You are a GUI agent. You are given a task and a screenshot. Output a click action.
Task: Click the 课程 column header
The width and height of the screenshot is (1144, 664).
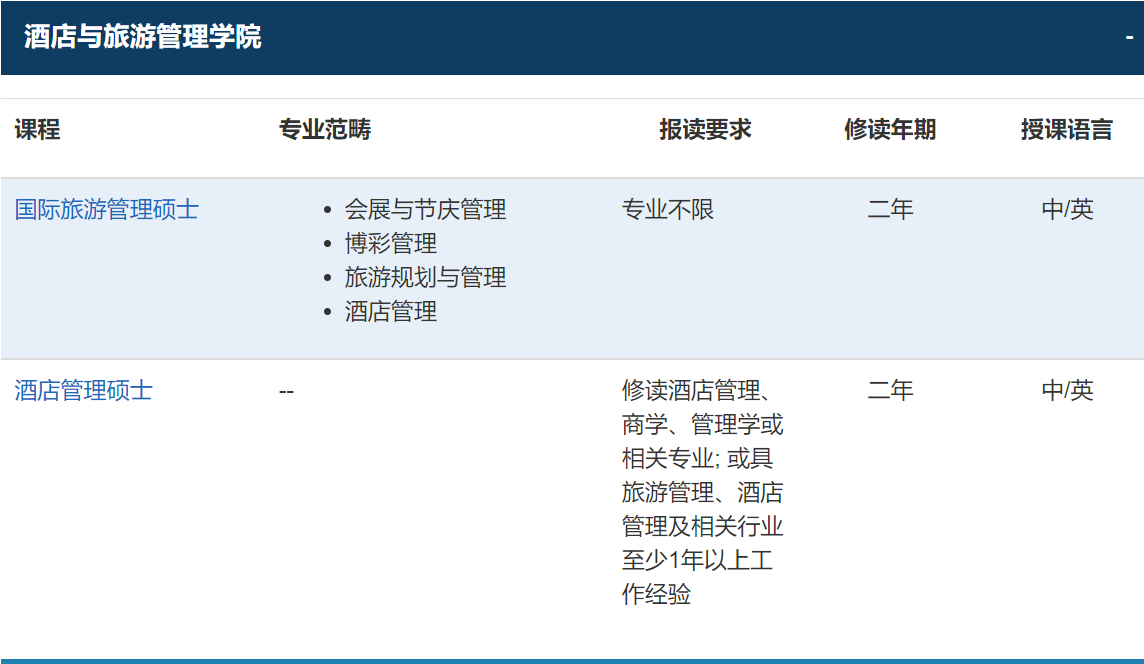37,130
